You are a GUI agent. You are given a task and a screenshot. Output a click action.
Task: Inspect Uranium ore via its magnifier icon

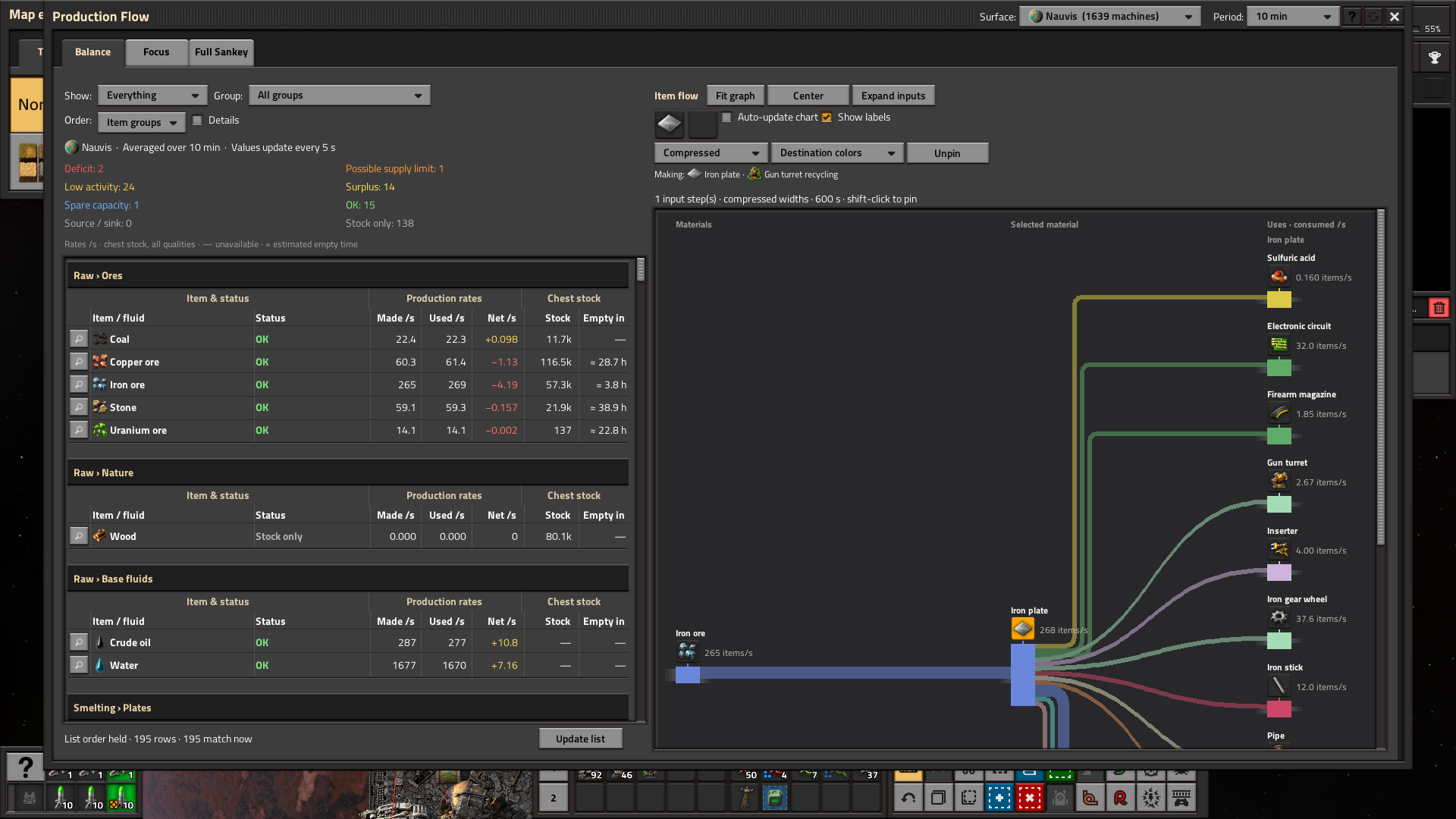click(x=79, y=430)
